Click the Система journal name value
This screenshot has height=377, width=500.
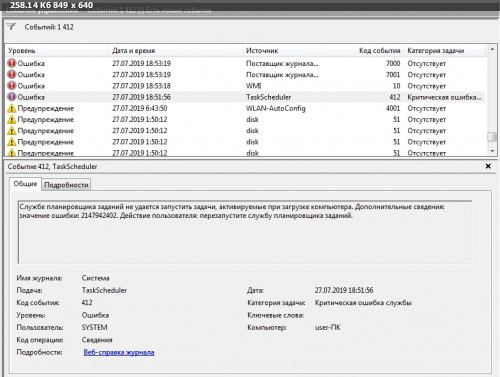(x=96, y=278)
